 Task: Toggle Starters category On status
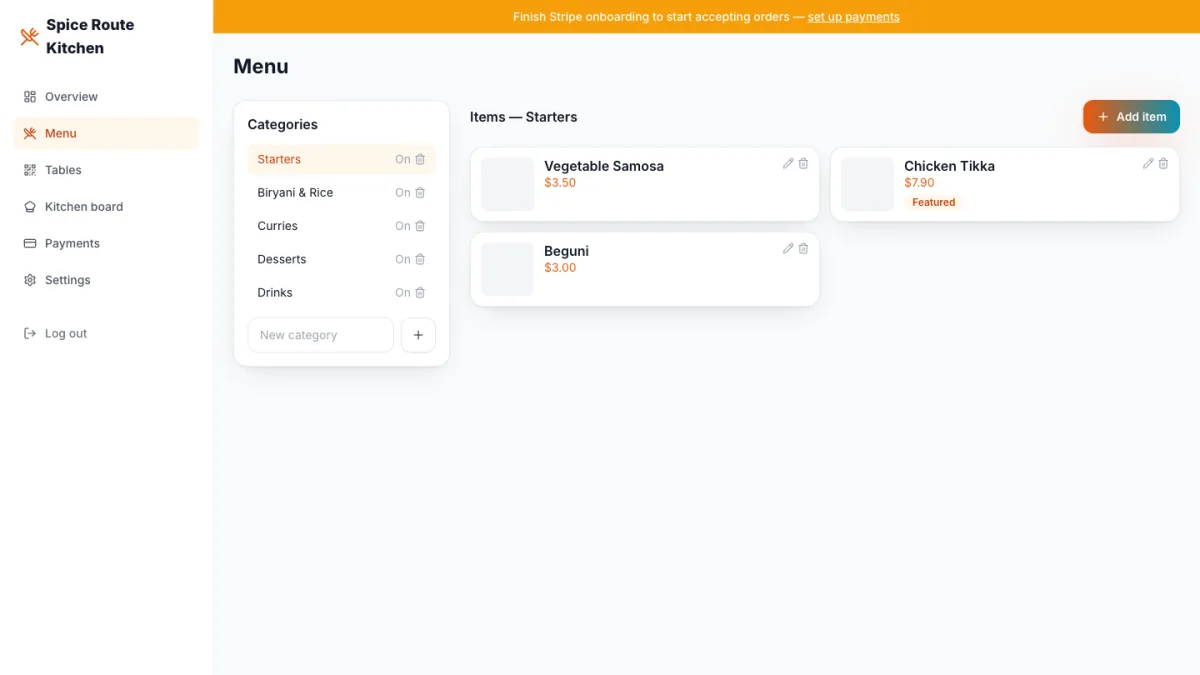click(403, 159)
